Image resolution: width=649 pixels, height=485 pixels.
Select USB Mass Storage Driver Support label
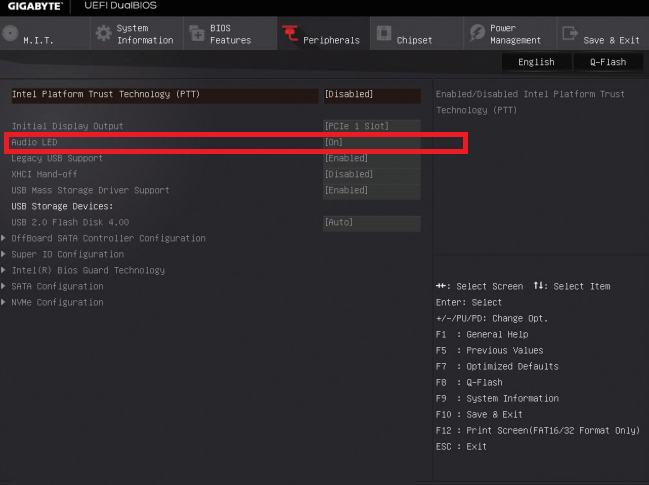[x=90, y=190]
